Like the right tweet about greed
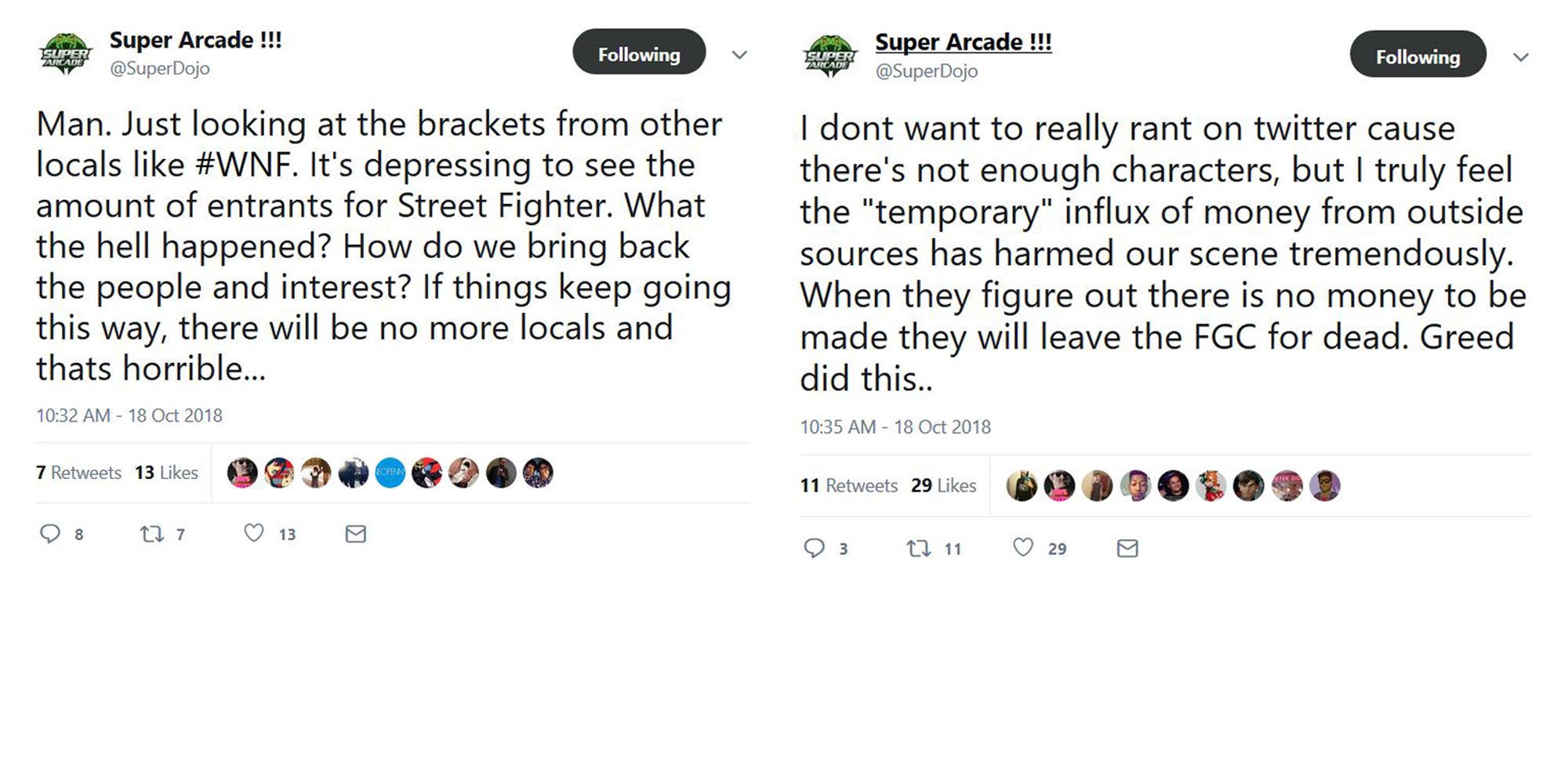 (x=1024, y=548)
